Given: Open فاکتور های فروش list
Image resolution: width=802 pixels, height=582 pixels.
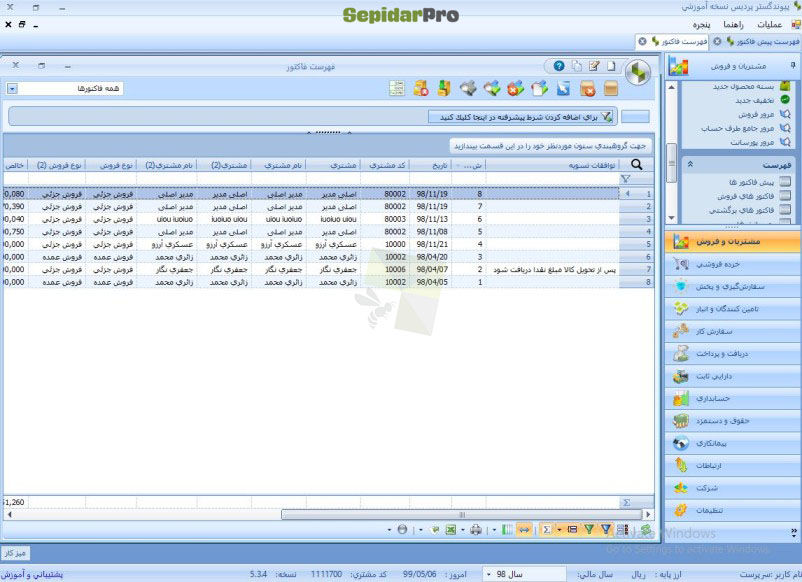Looking at the screenshot, I should coord(745,196).
